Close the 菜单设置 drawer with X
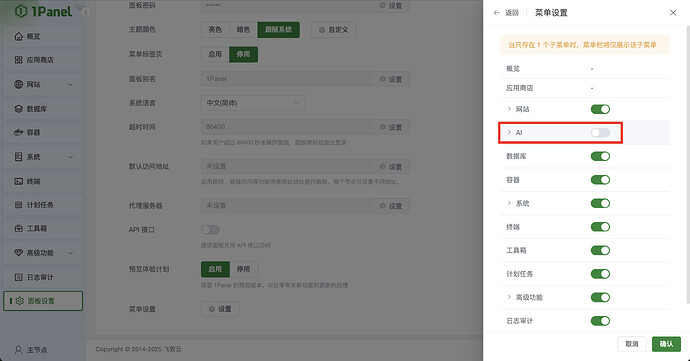The height and width of the screenshot is (361, 690). (x=673, y=13)
